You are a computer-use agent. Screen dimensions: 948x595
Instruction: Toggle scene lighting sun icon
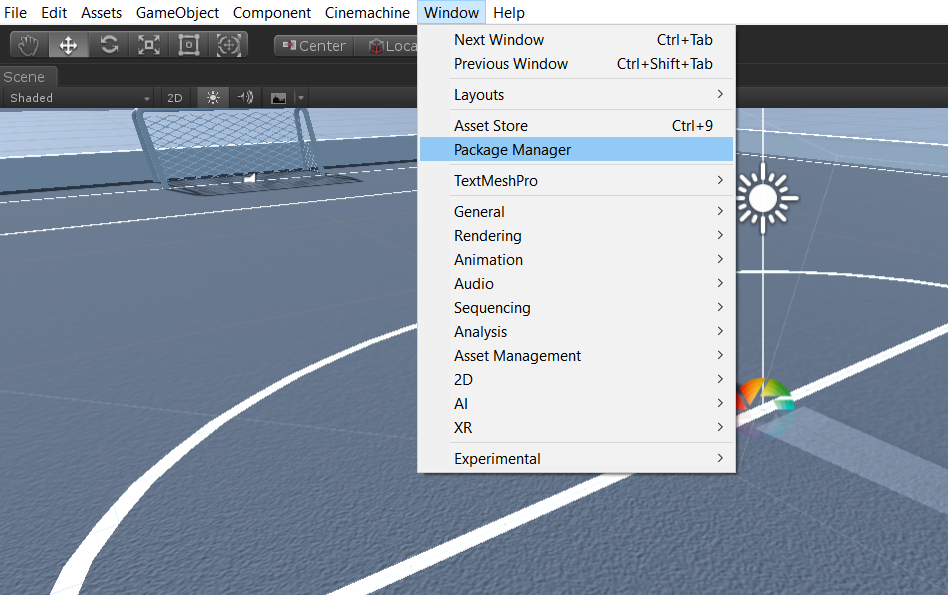click(213, 98)
